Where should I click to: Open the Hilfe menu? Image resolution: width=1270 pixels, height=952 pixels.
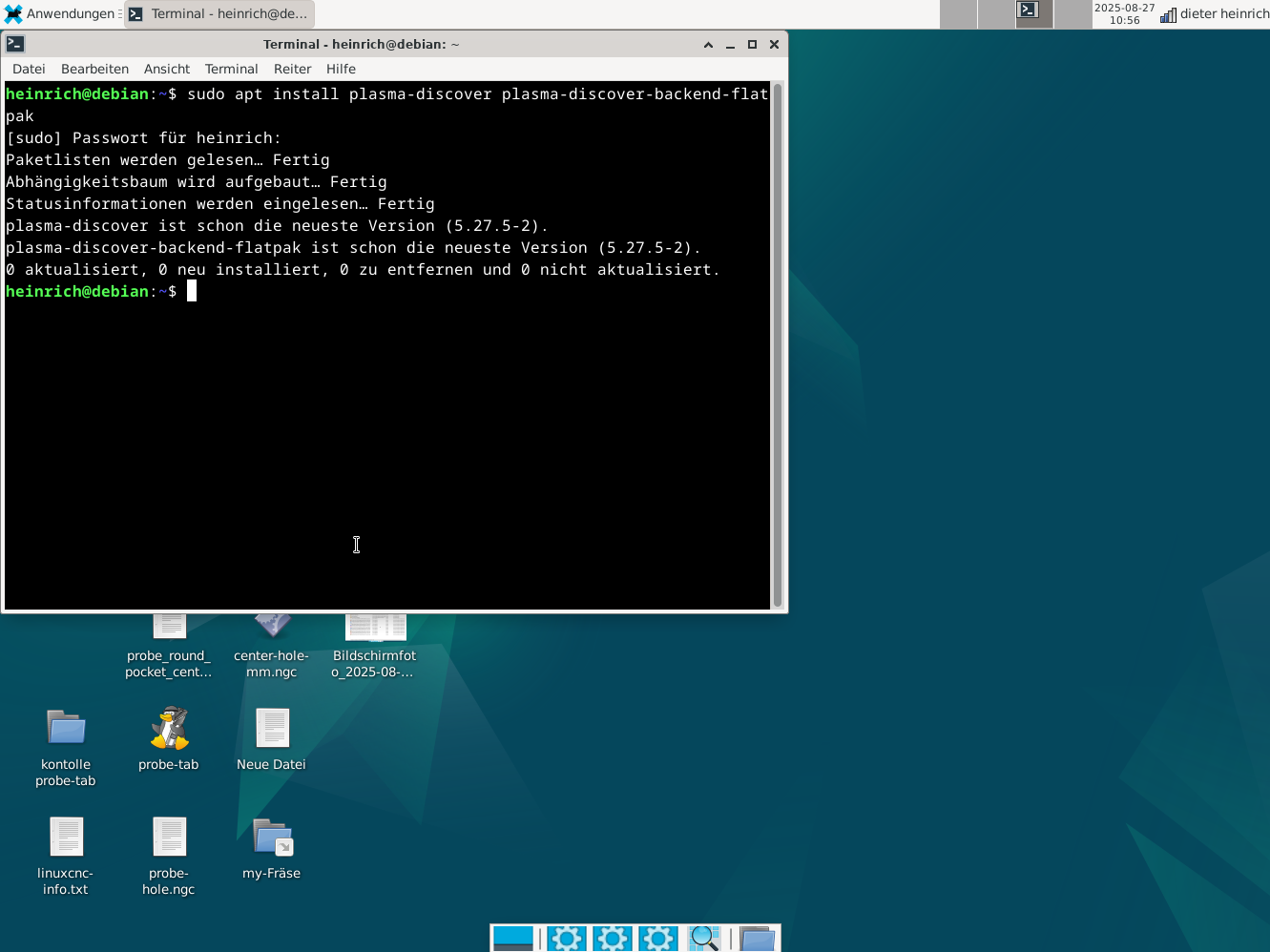(x=341, y=69)
